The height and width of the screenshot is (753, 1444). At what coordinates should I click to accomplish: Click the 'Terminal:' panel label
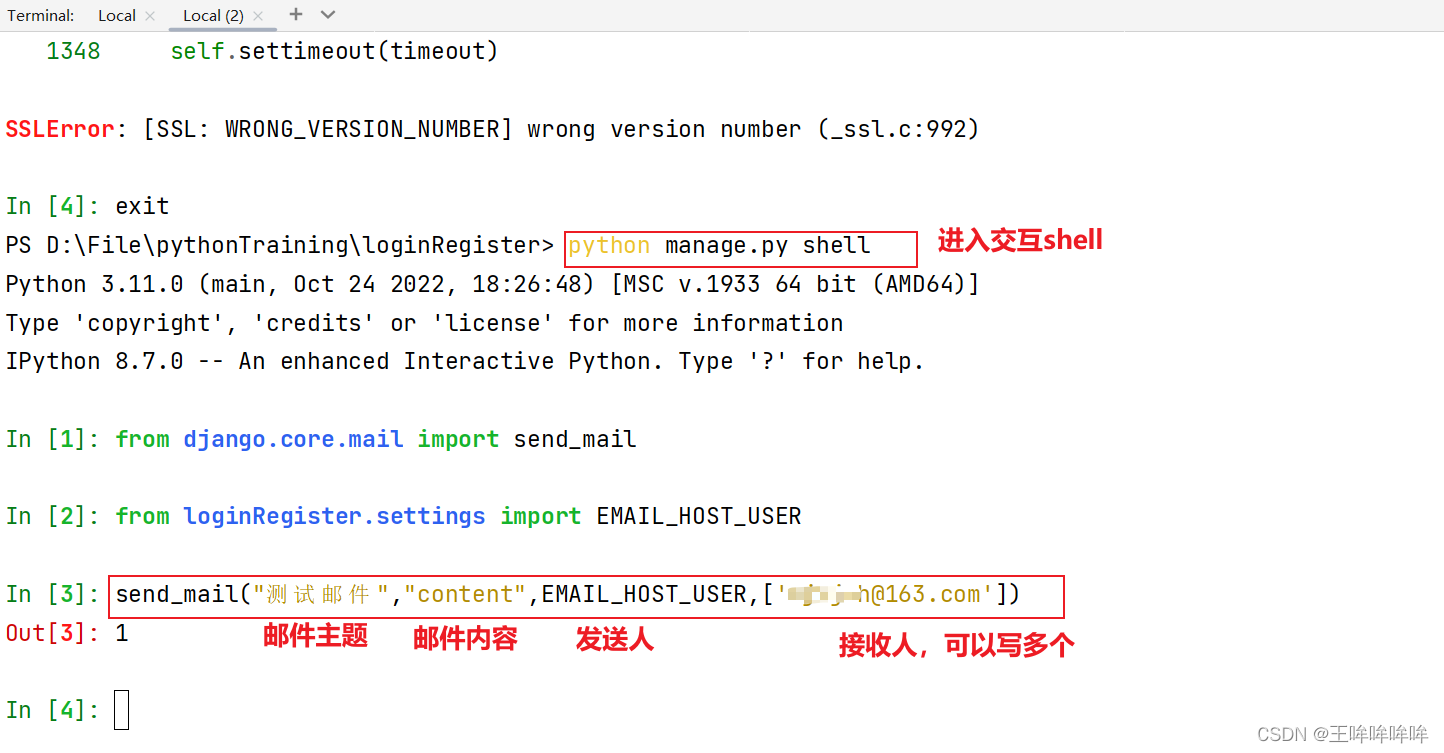click(x=41, y=15)
